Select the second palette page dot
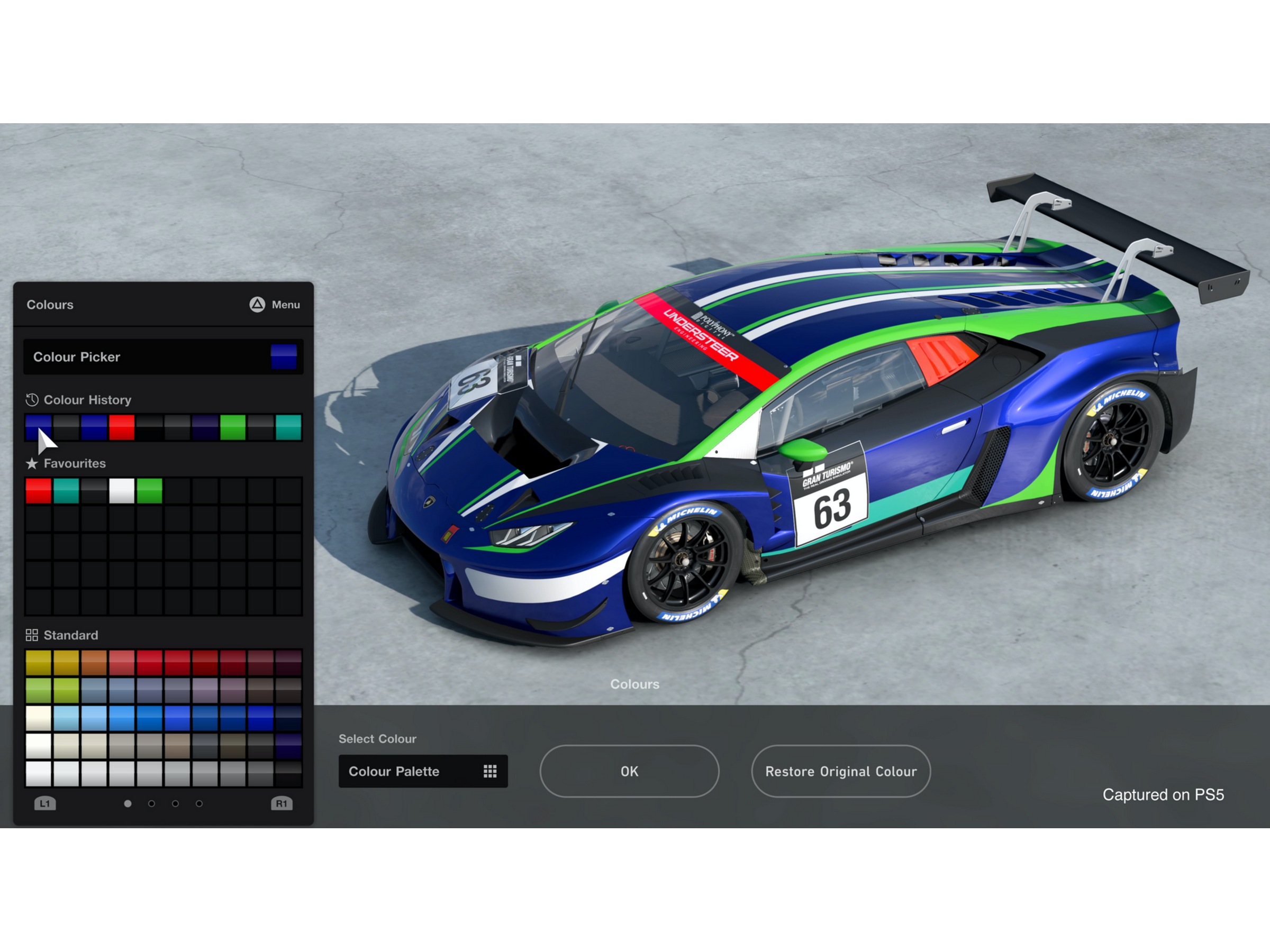This screenshot has width=1270, height=952. click(150, 803)
